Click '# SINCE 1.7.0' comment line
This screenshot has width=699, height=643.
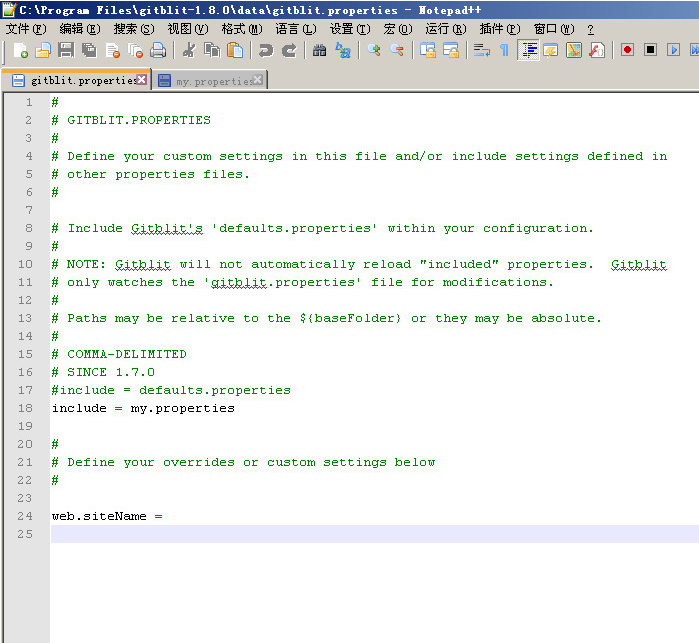[103, 372]
